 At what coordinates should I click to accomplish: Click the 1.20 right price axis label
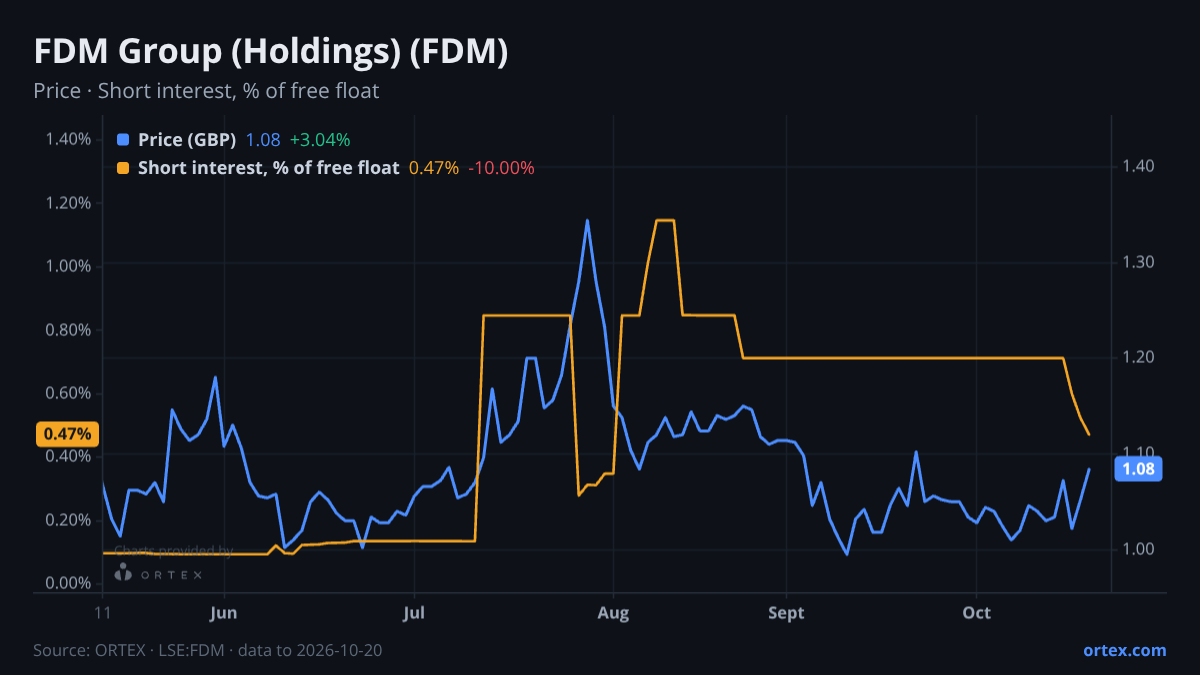tap(1138, 357)
